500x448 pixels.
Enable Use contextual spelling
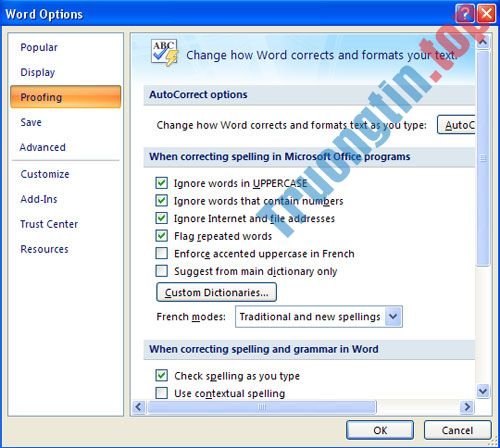coord(162,393)
